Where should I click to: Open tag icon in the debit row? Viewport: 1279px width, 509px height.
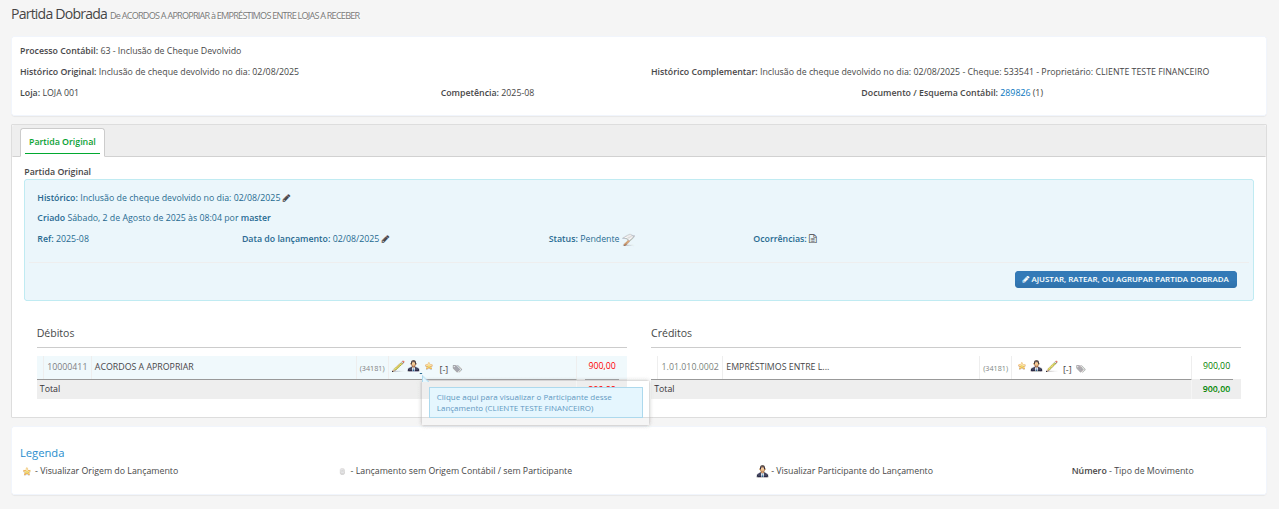[x=458, y=369]
